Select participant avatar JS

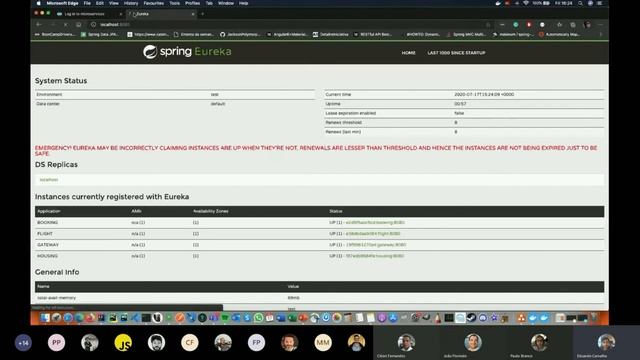123,343
